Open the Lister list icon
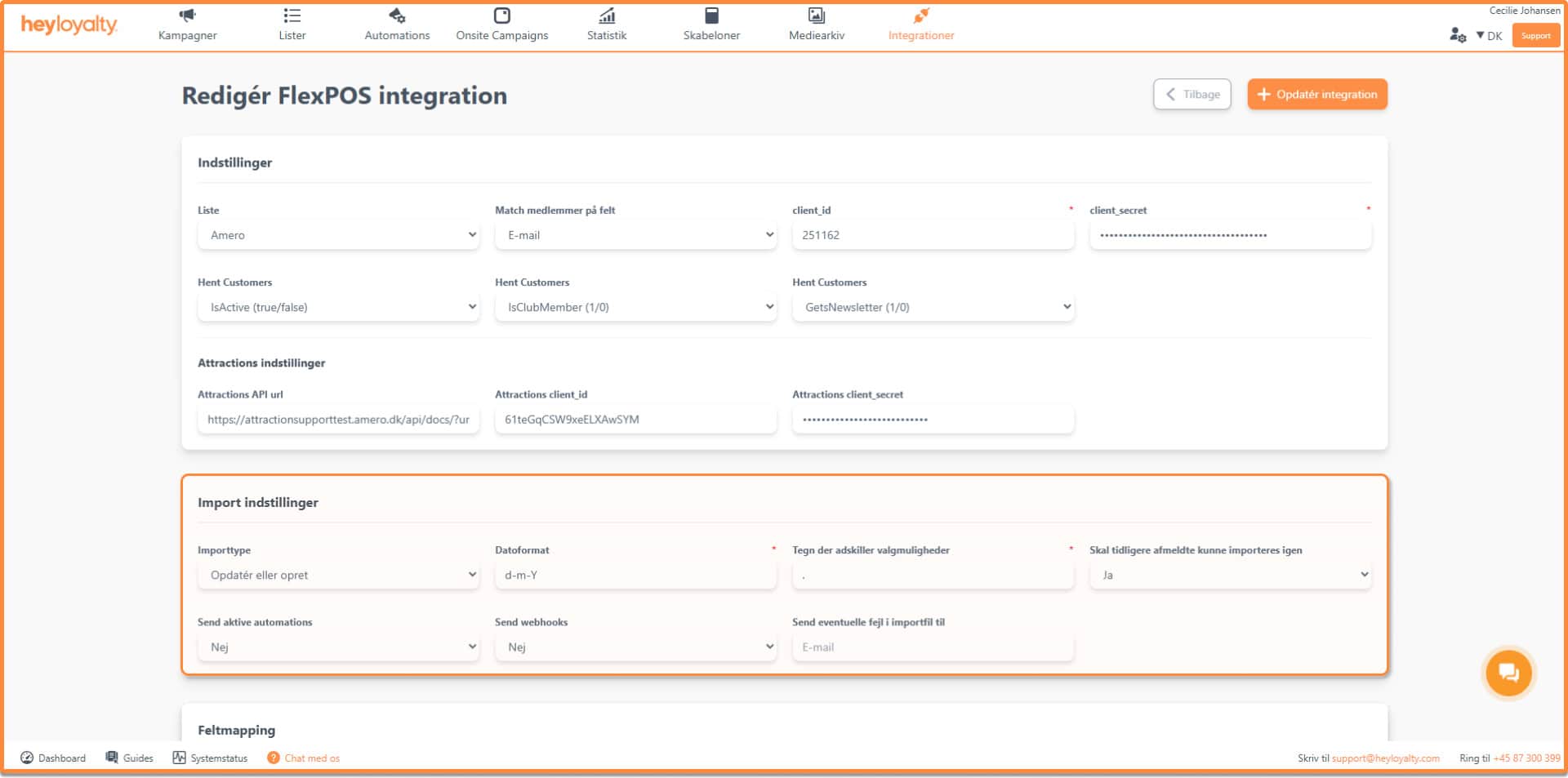This screenshot has width=1568, height=778. pyautogui.click(x=292, y=16)
